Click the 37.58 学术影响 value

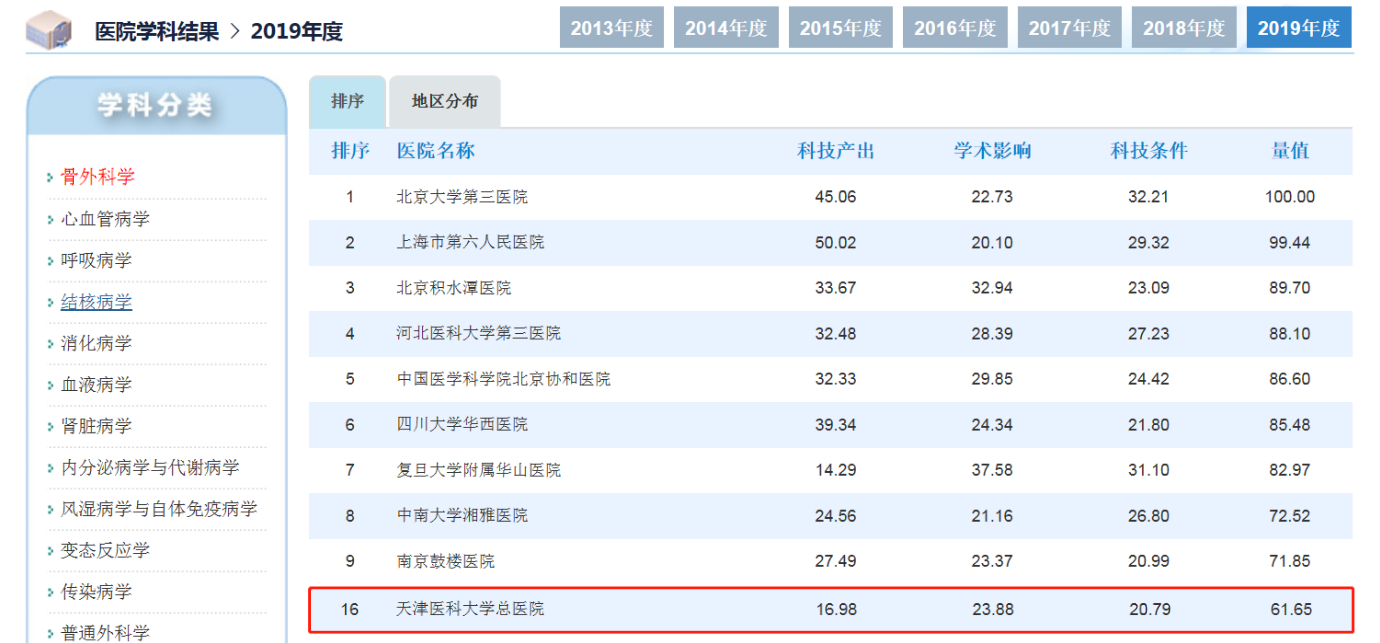click(x=992, y=470)
